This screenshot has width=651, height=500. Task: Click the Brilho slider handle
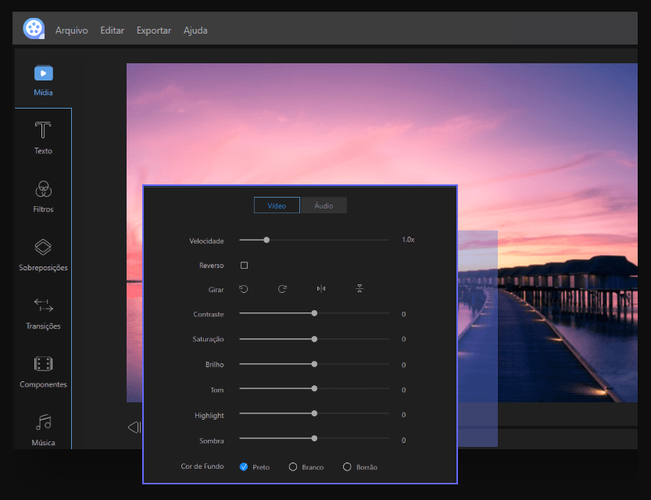tap(314, 364)
